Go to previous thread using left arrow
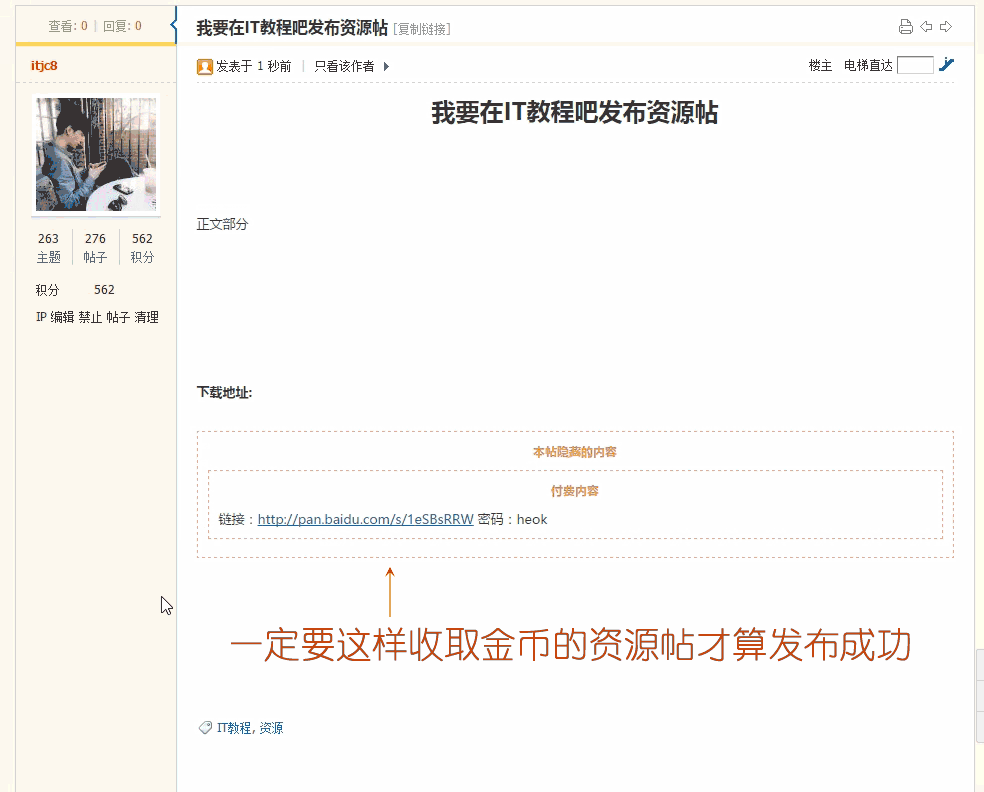Image resolution: width=984 pixels, height=792 pixels. click(x=927, y=27)
